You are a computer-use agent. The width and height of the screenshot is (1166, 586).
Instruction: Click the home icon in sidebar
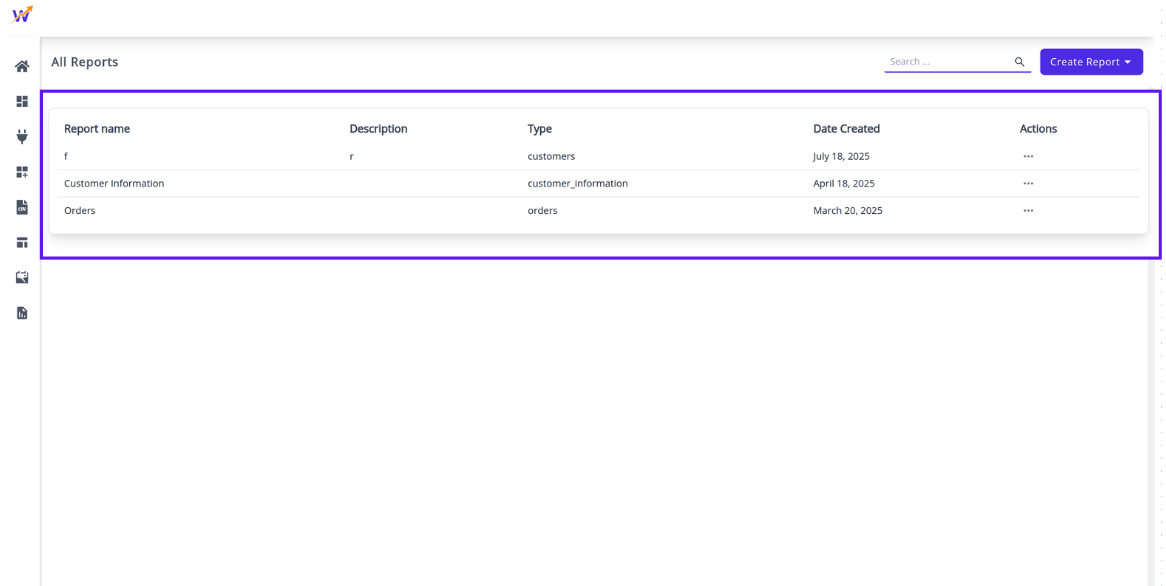coord(22,67)
